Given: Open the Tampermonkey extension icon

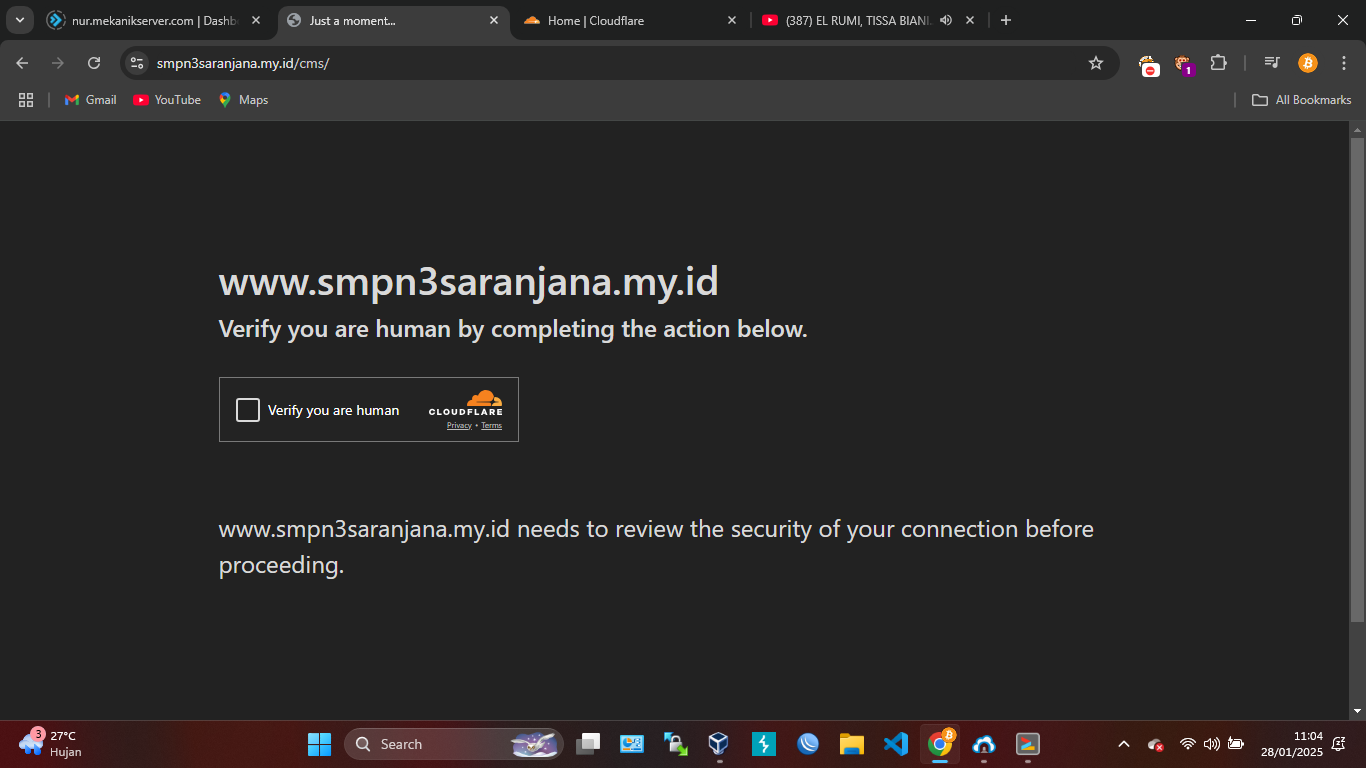Looking at the screenshot, I should point(1184,65).
